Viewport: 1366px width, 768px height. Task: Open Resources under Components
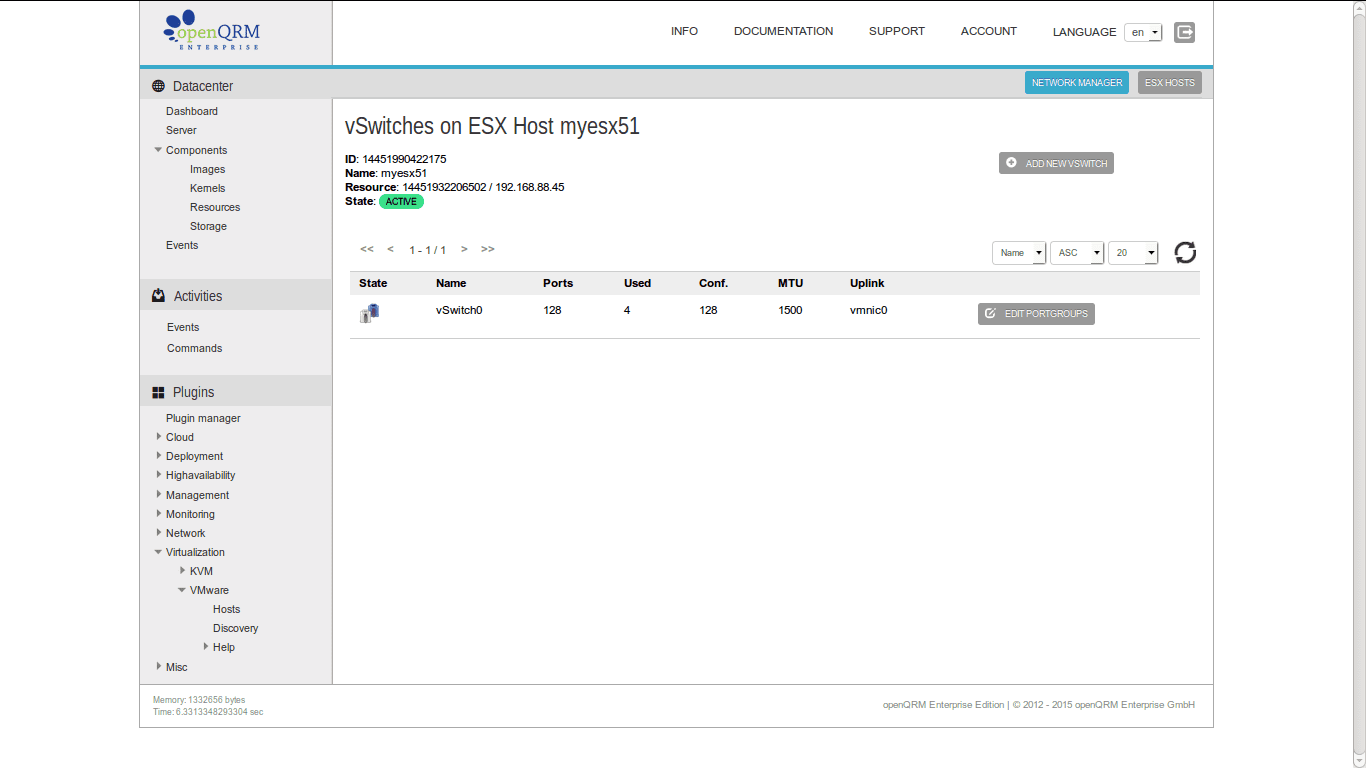(x=215, y=207)
